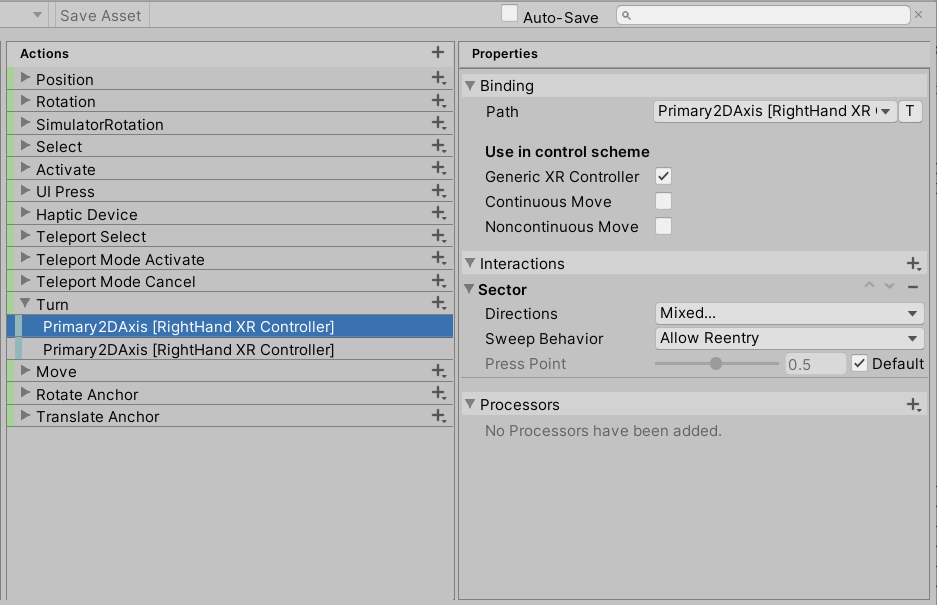Click the Save Asset button
The image size is (937, 605).
100,15
